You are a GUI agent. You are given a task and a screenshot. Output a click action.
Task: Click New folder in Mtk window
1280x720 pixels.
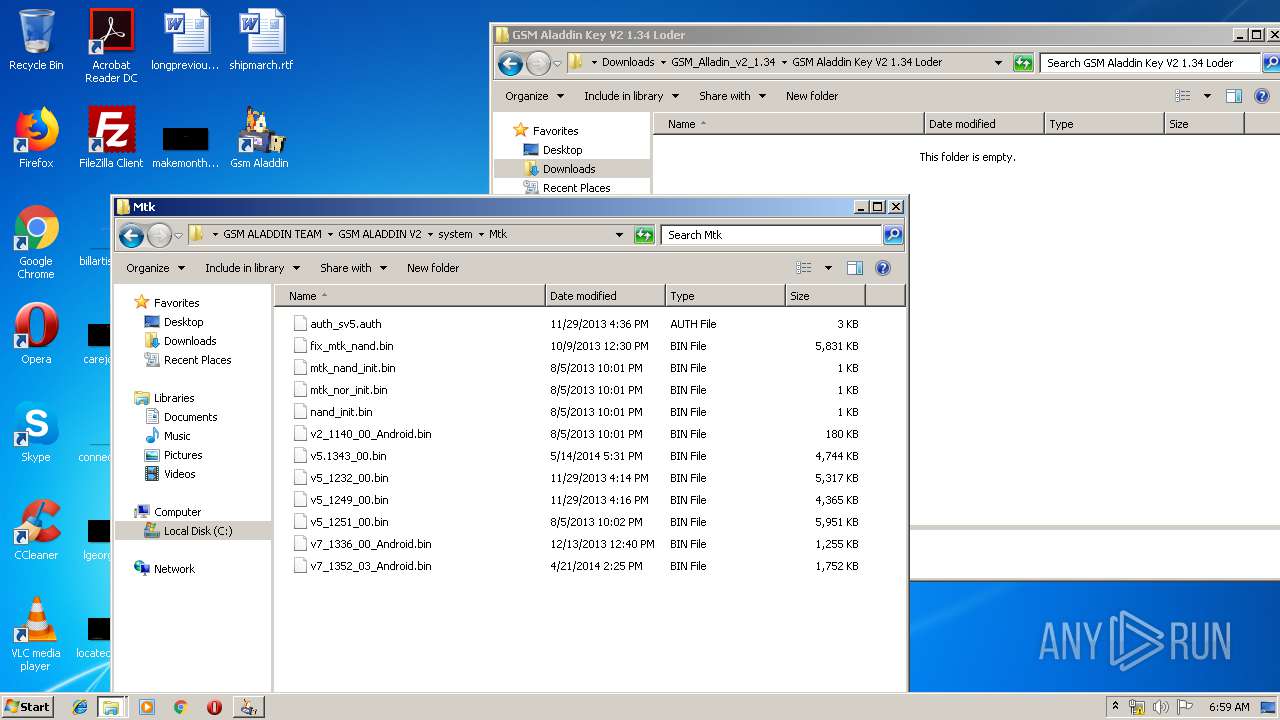point(433,268)
